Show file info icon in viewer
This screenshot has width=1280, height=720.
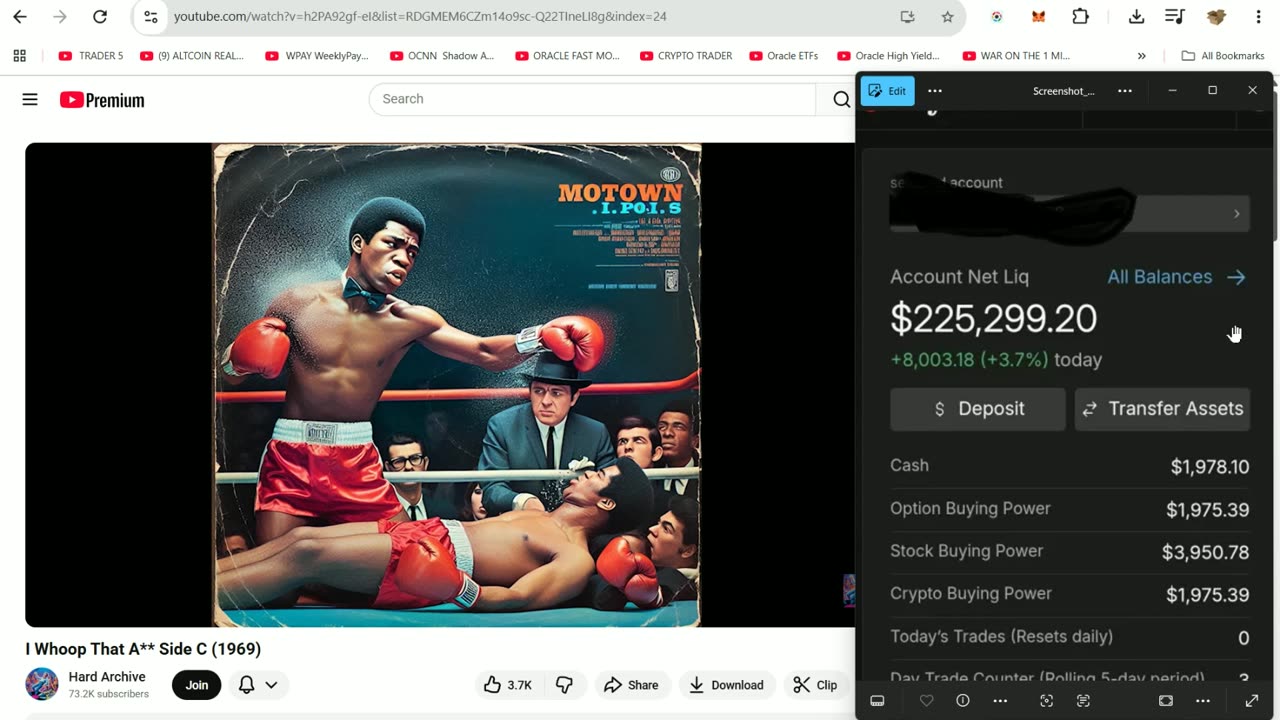coord(963,701)
